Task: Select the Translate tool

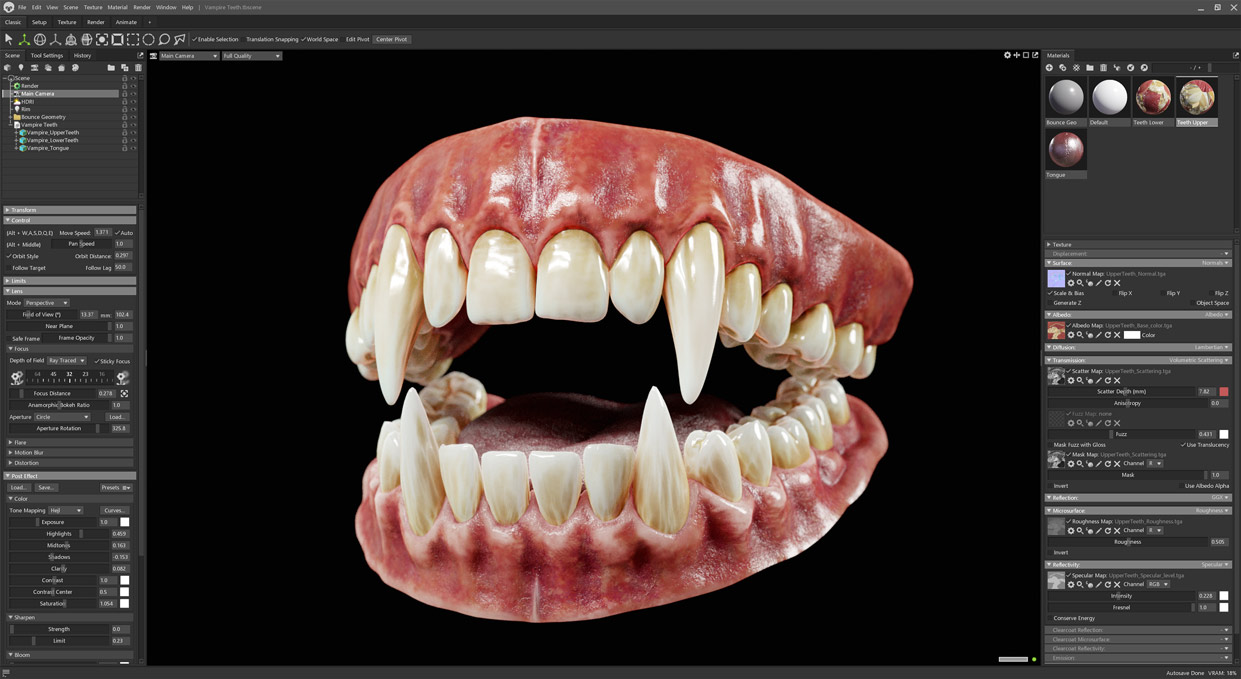Action: tap(24, 39)
